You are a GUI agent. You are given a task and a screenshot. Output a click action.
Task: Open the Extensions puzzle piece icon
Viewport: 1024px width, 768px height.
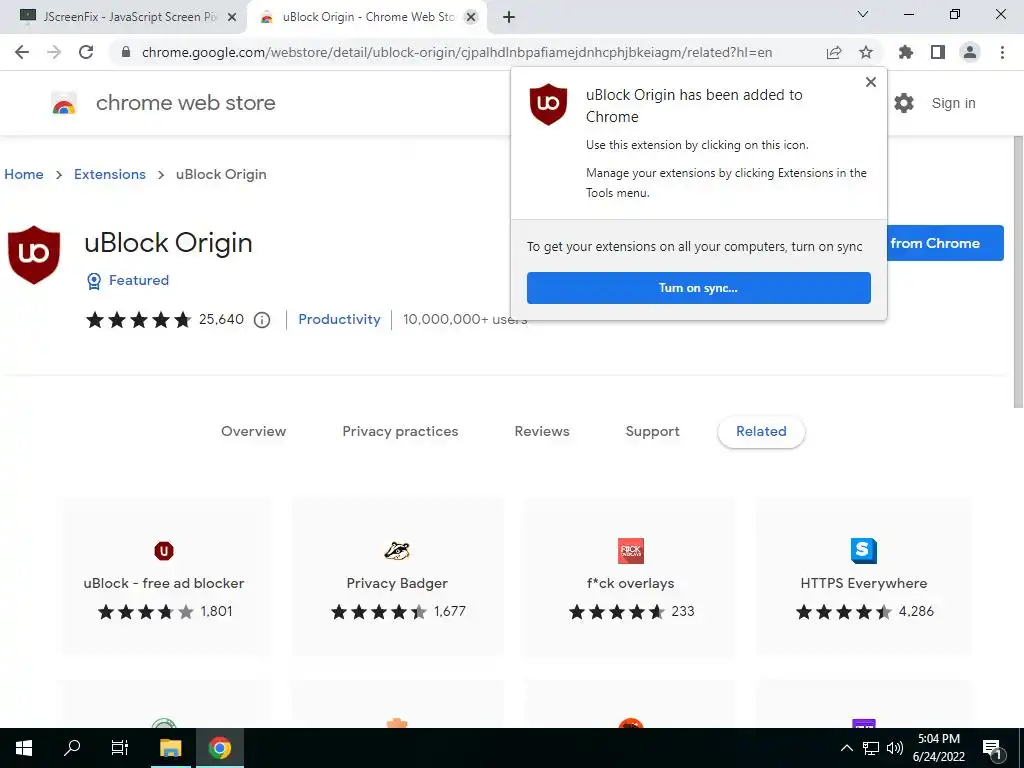coord(905,52)
